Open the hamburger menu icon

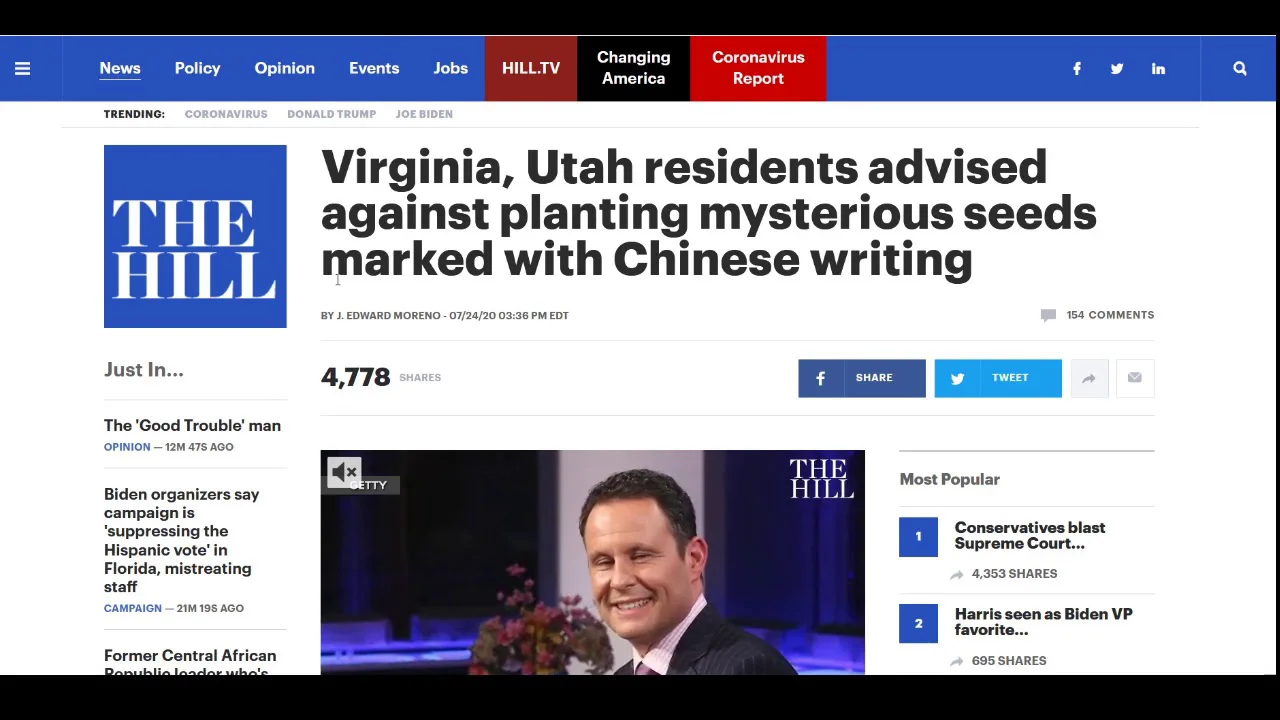pos(22,68)
